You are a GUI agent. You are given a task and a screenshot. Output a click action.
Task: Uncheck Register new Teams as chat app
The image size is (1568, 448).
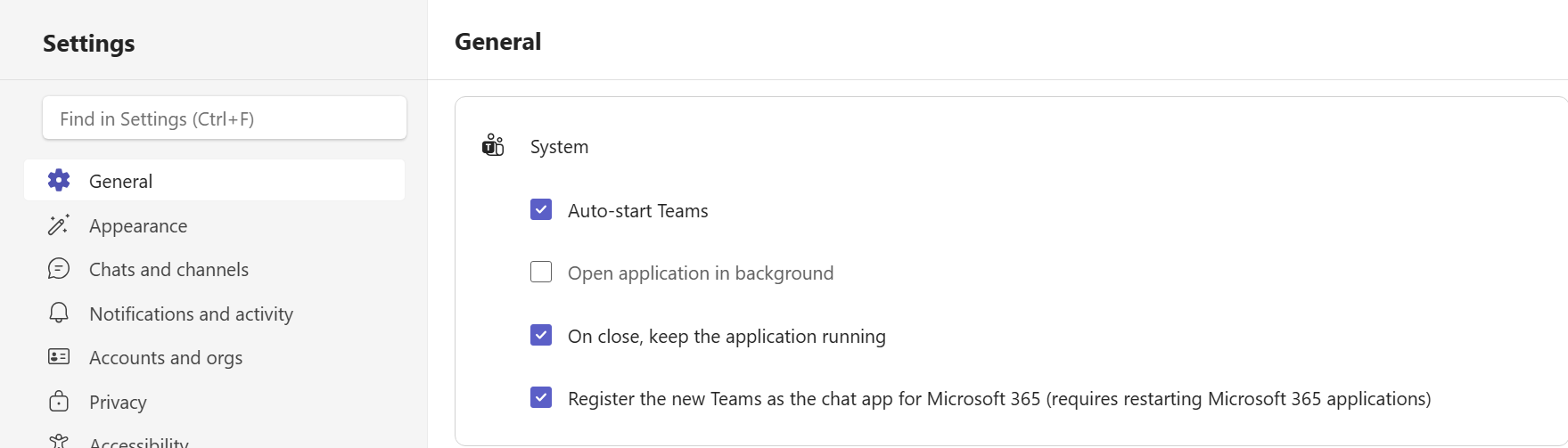click(541, 397)
